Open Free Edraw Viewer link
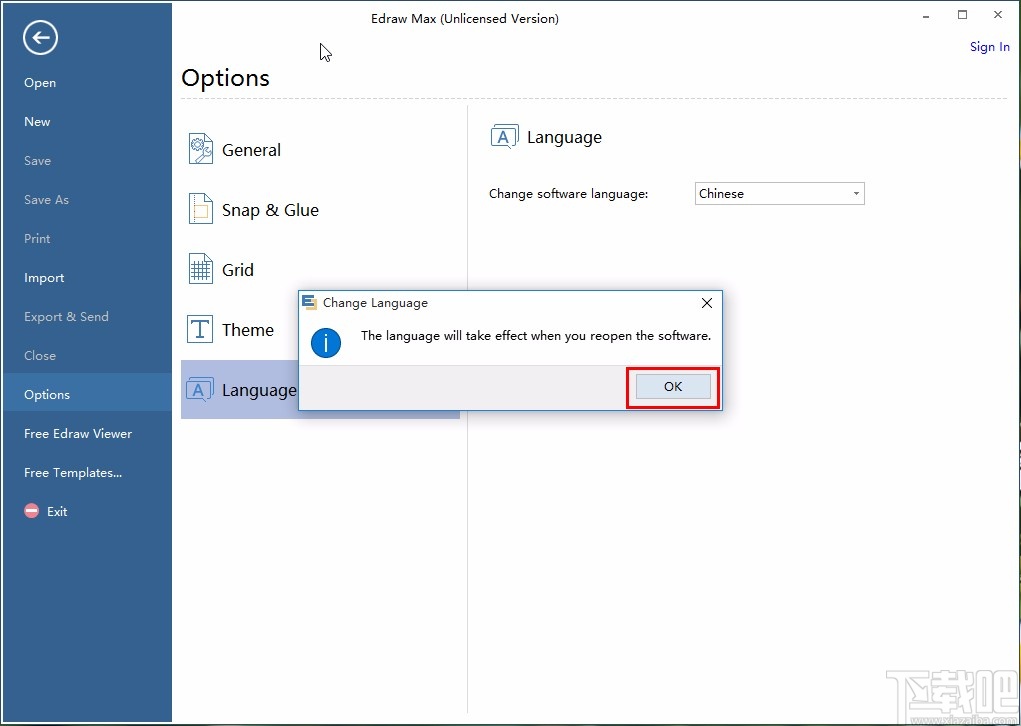The width and height of the screenshot is (1021, 726). 78,434
